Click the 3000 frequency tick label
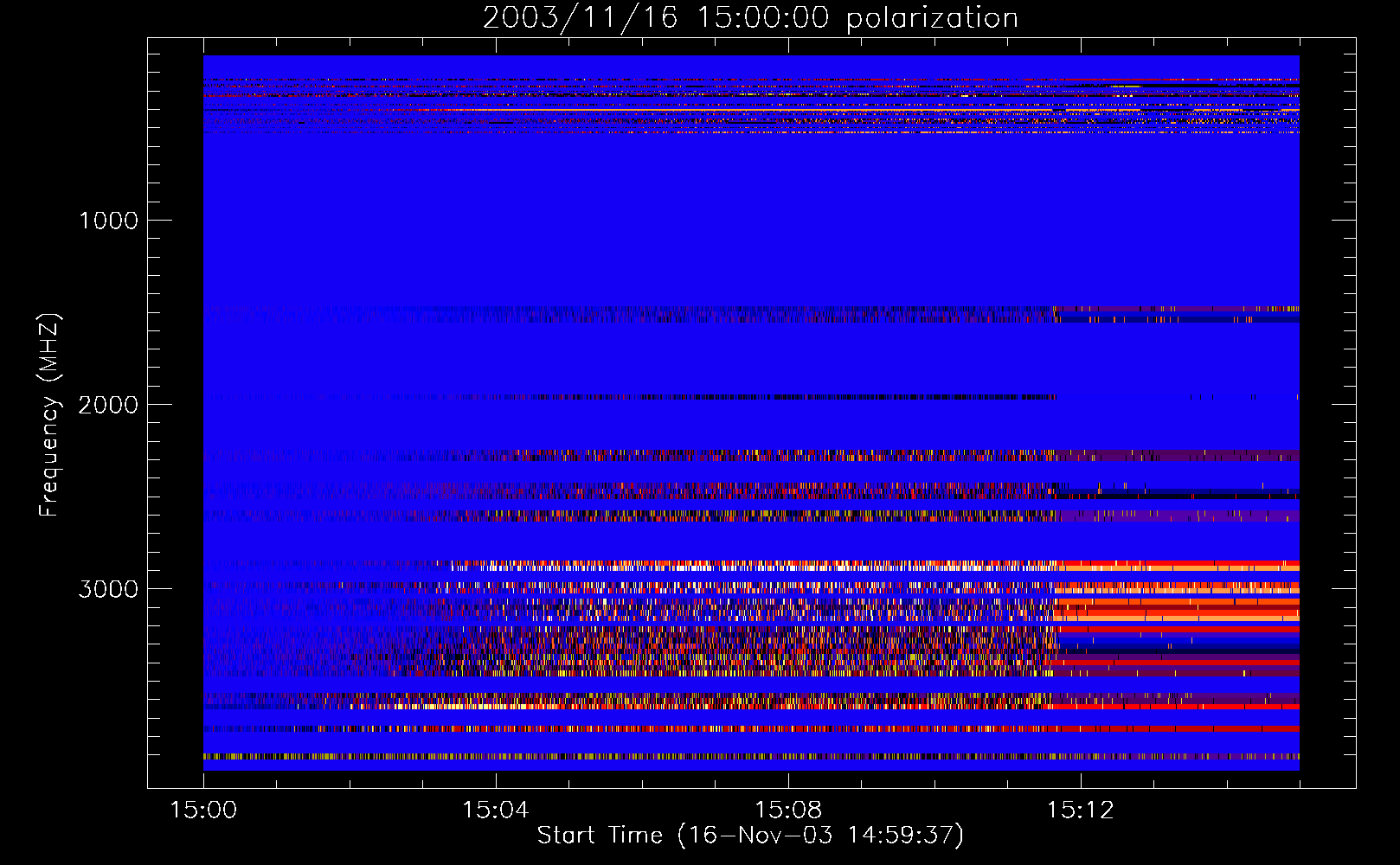The height and width of the screenshot is (865, 1400). (108, 589)
